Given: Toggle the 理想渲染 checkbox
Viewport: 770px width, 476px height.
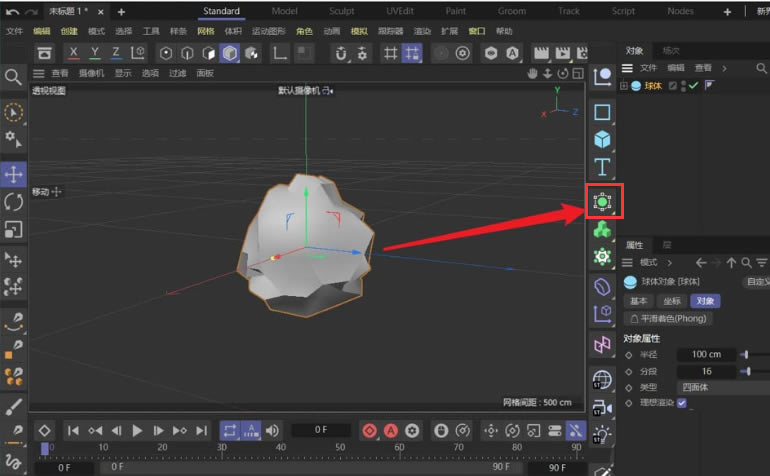Looking at the screenshot, I should pyautogui.click(x=682, y=403).
